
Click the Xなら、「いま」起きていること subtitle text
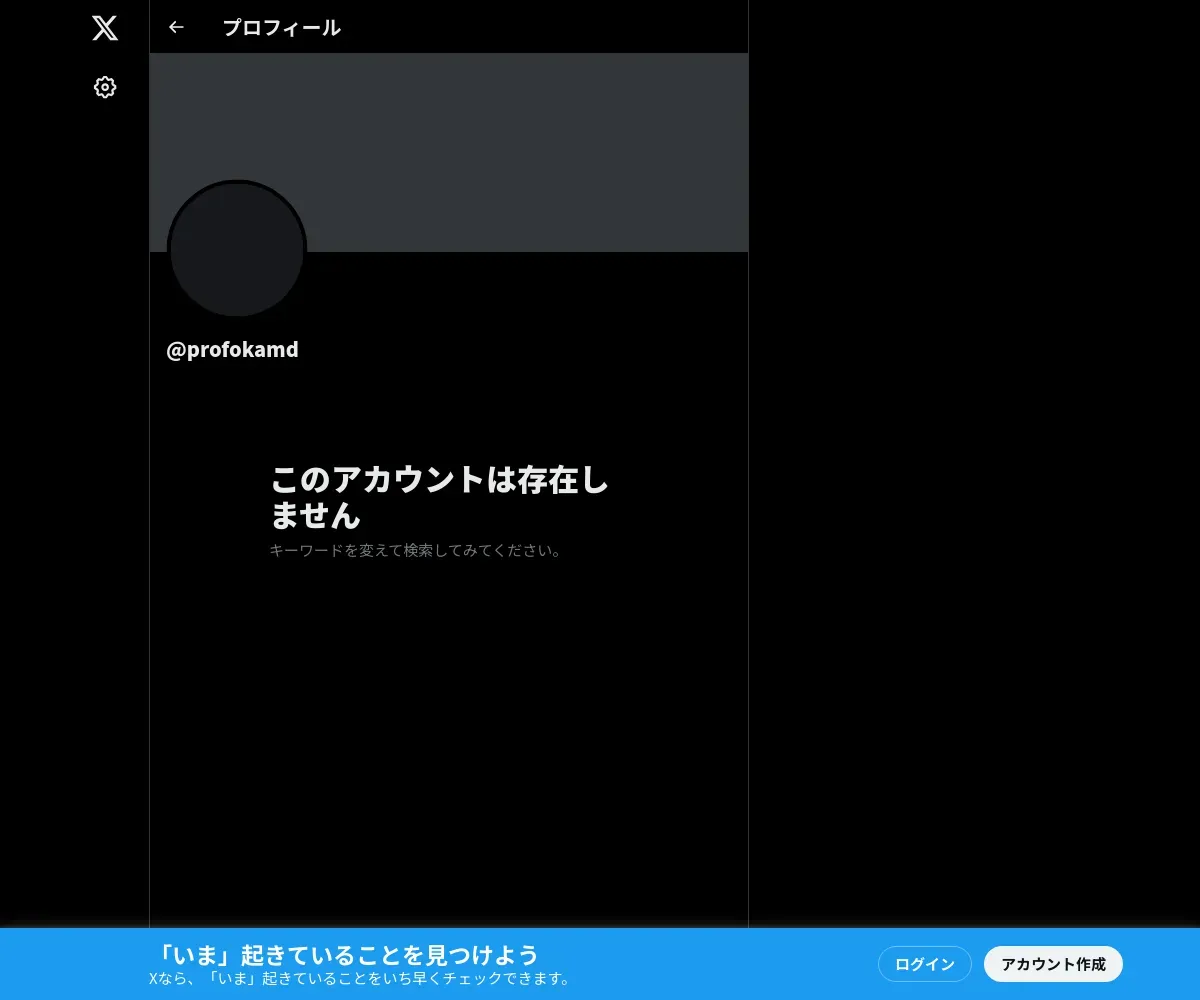click(360, 978)
